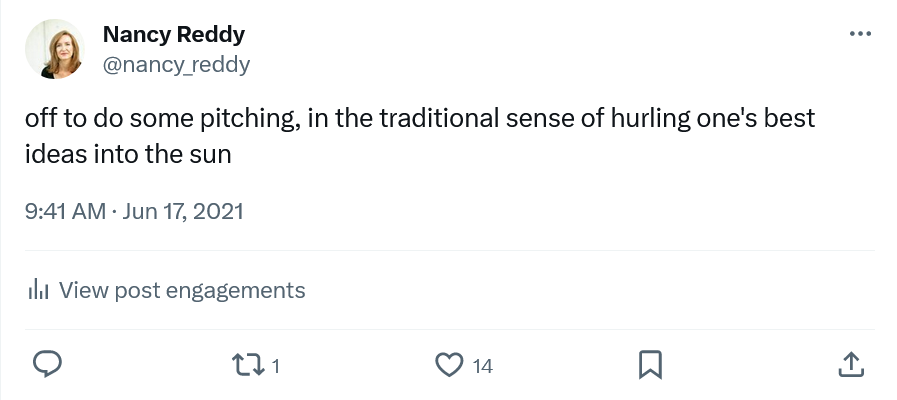This screenshot has width=897, height=400.
Task: Click the display name Nancy Reddy
Action: [x=174, y=35]
